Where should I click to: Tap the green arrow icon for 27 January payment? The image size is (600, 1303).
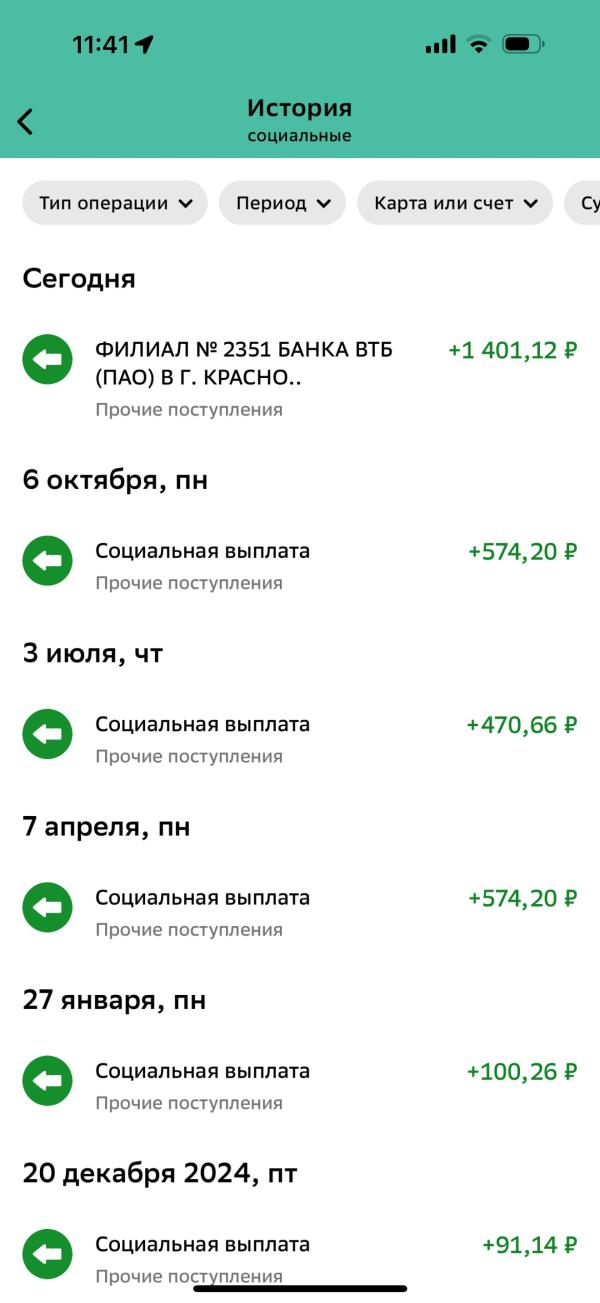[x=47, y=1081]
